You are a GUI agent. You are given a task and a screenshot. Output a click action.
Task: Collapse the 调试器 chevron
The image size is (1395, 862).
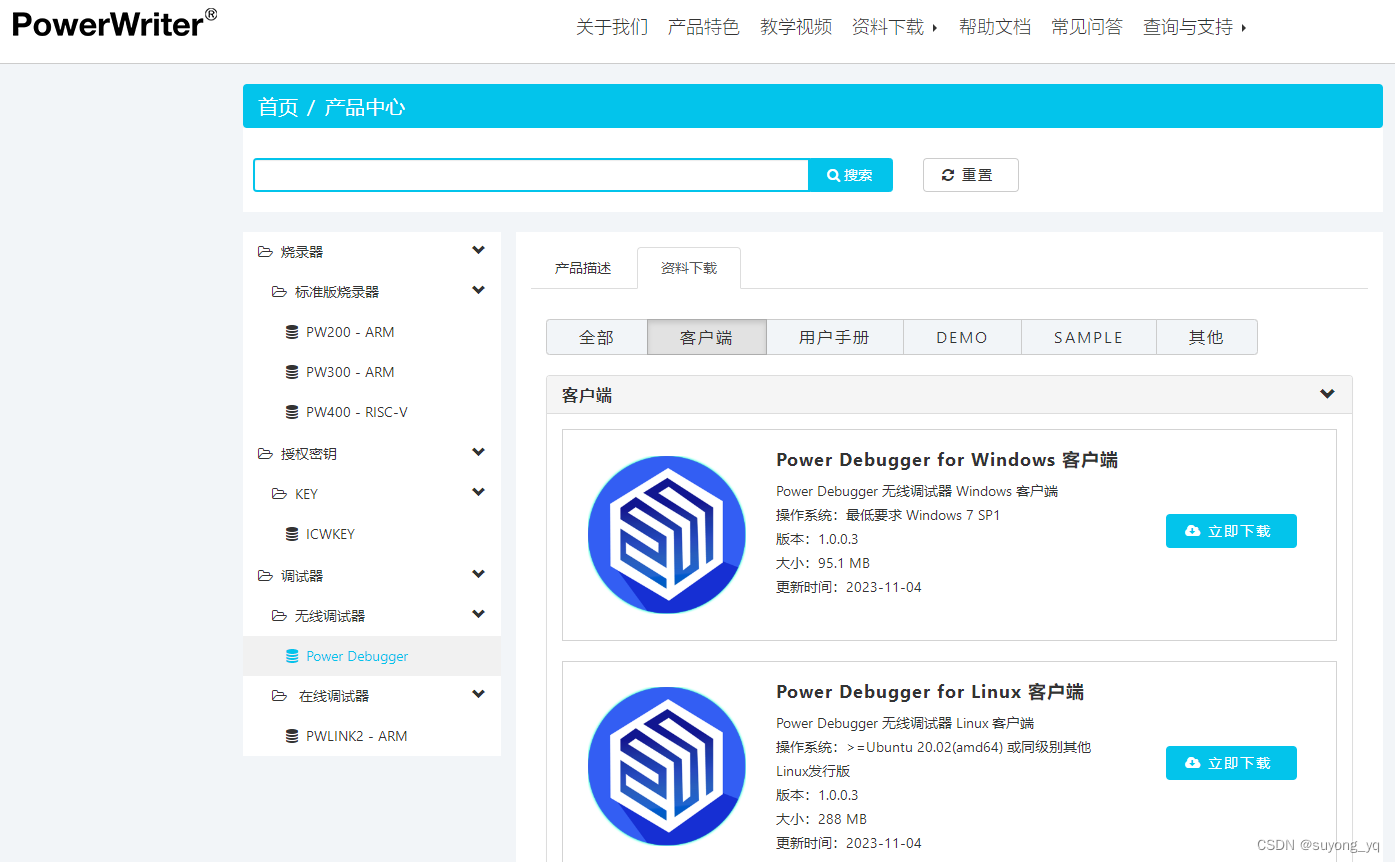pos(479,574)
